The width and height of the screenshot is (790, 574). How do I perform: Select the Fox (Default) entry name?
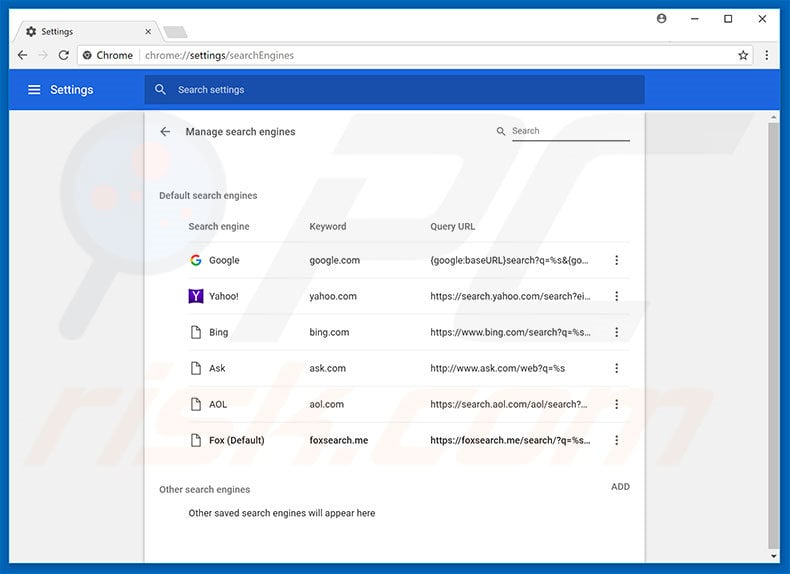point(236,440)
